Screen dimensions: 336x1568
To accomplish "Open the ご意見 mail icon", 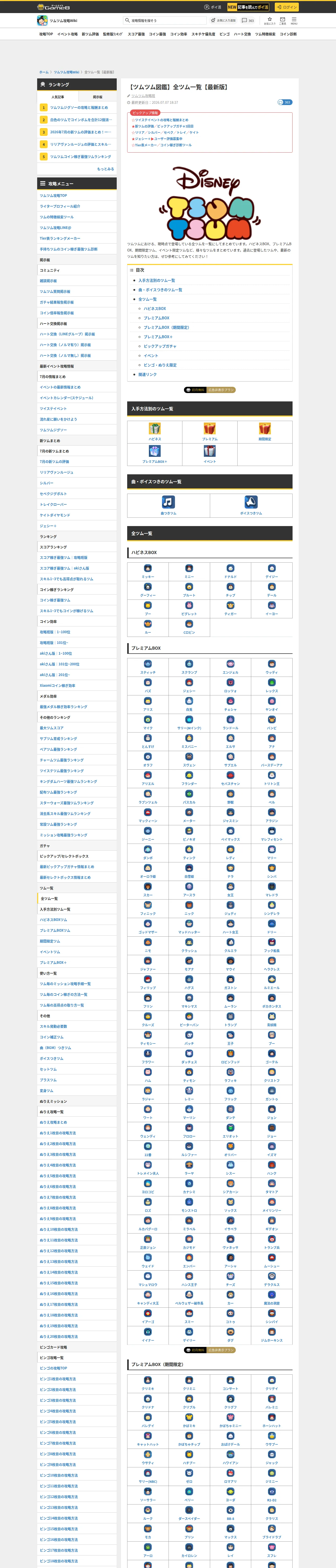I will point(282,21).
